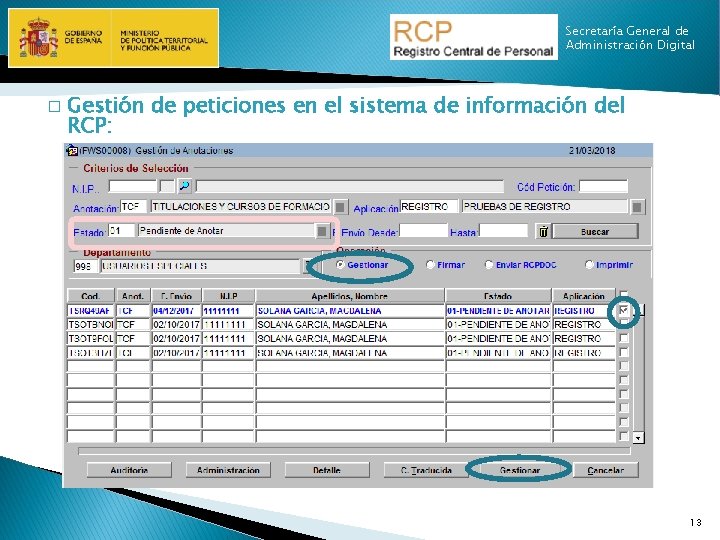Click the Detalle button
This screenshot has width=720, height=540.
click(327, 470)
